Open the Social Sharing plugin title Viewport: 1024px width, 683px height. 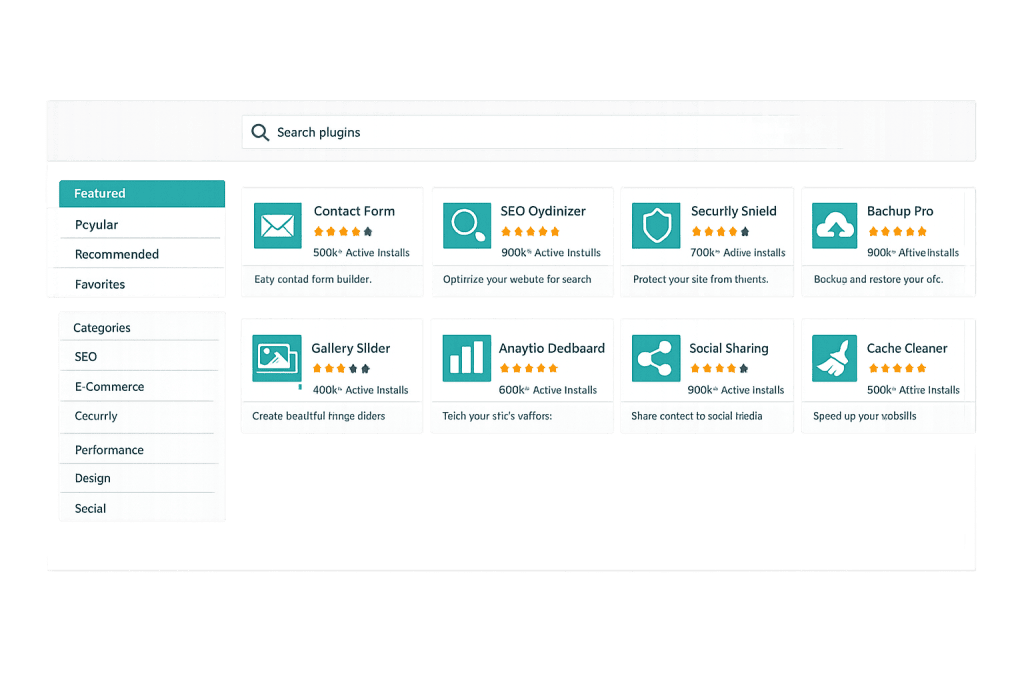(x=729, y=348)
